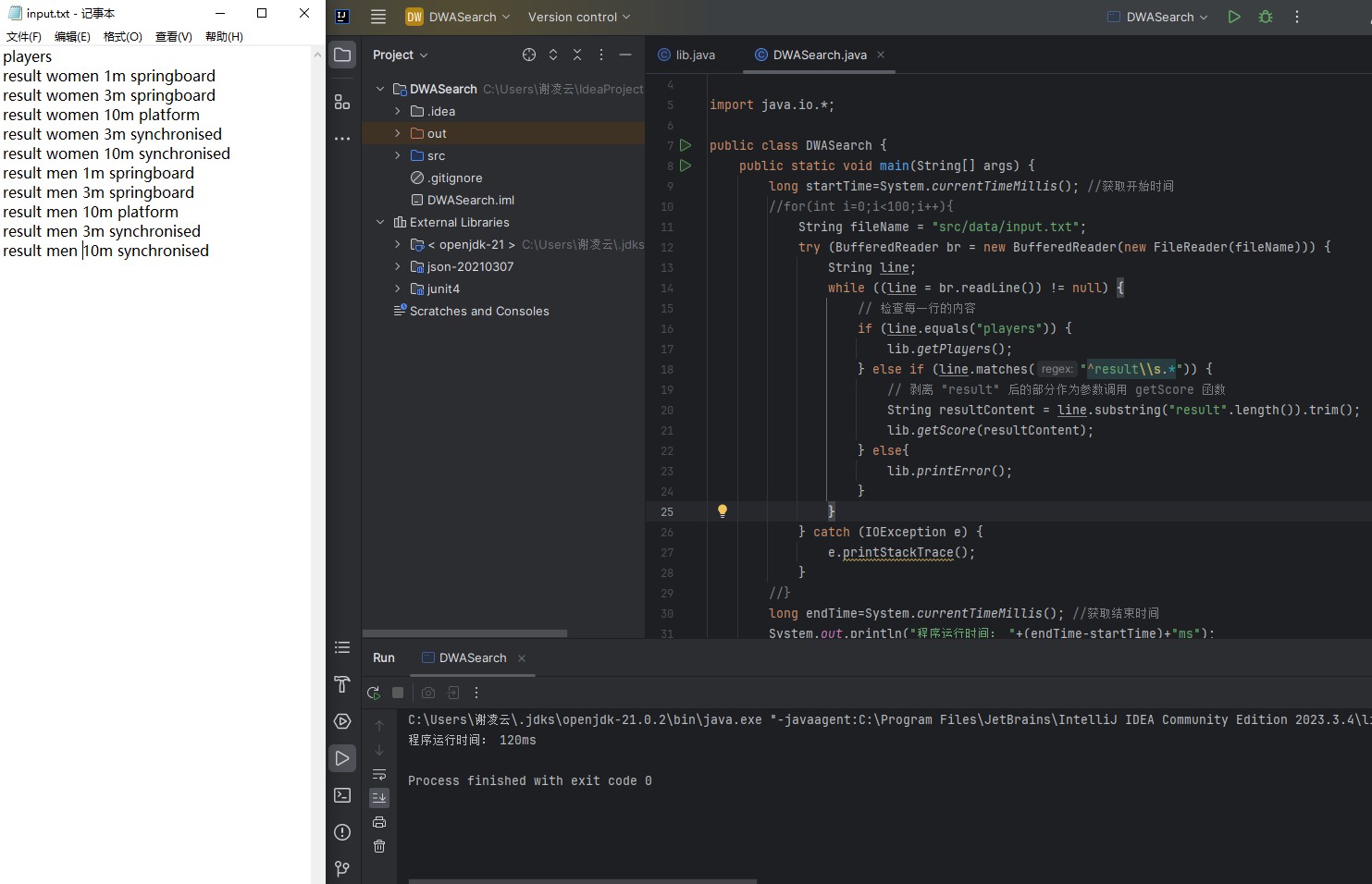1372x884 pixels.
Task: Close the DWASearch.java editor tab
Action: (x=881, y=55)
